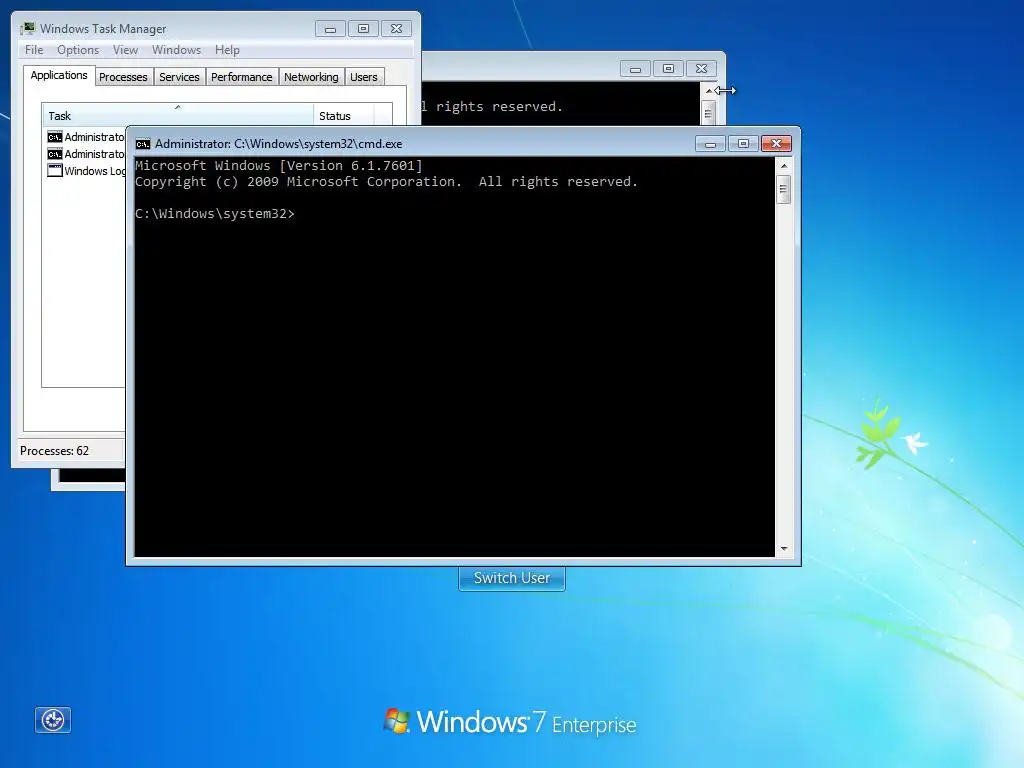Click the Microsoft Windows version line
This screenshot has height=768, width=1024.
click(279, 165)
